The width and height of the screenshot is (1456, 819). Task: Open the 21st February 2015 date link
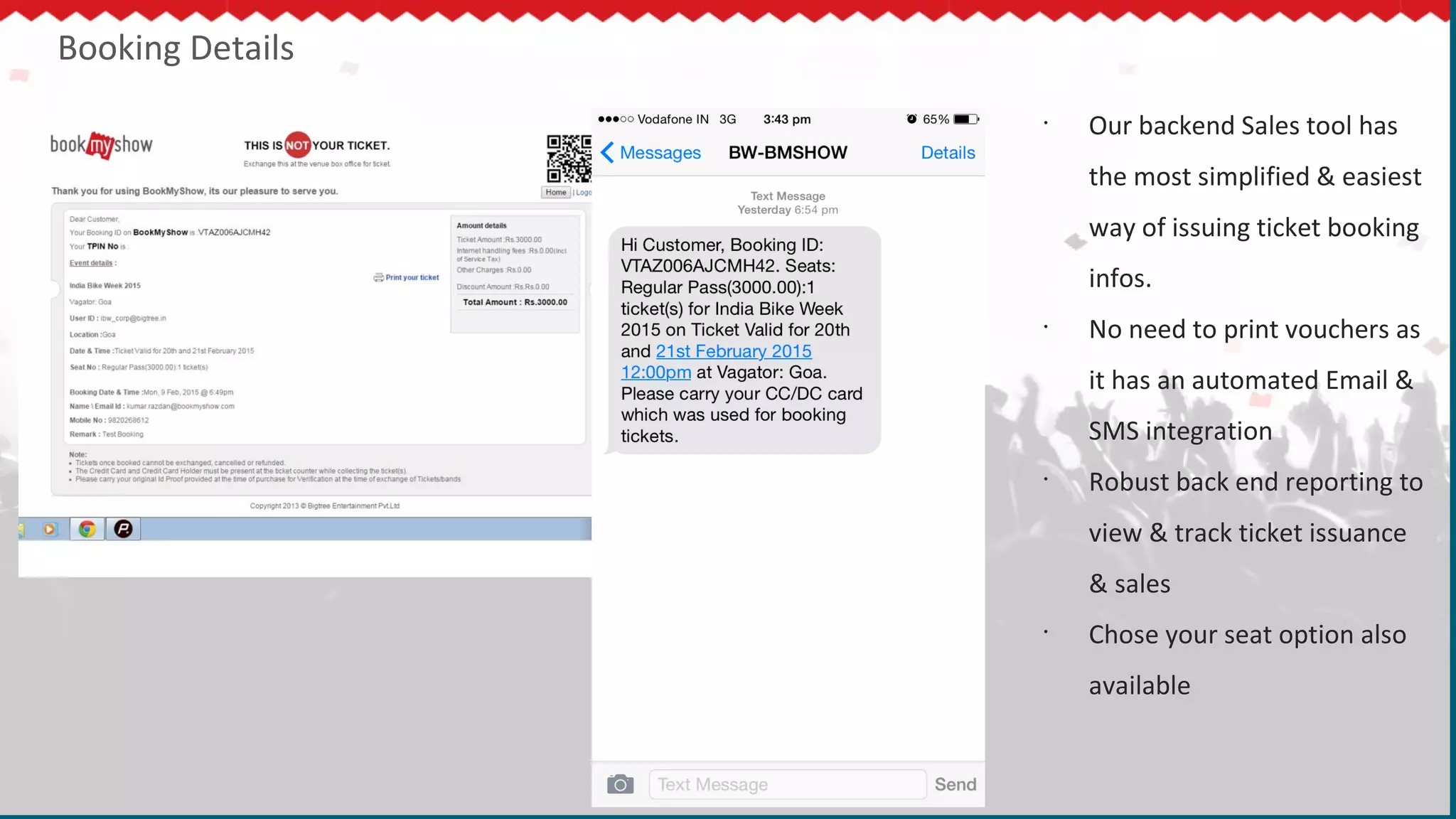coord(733,351)
